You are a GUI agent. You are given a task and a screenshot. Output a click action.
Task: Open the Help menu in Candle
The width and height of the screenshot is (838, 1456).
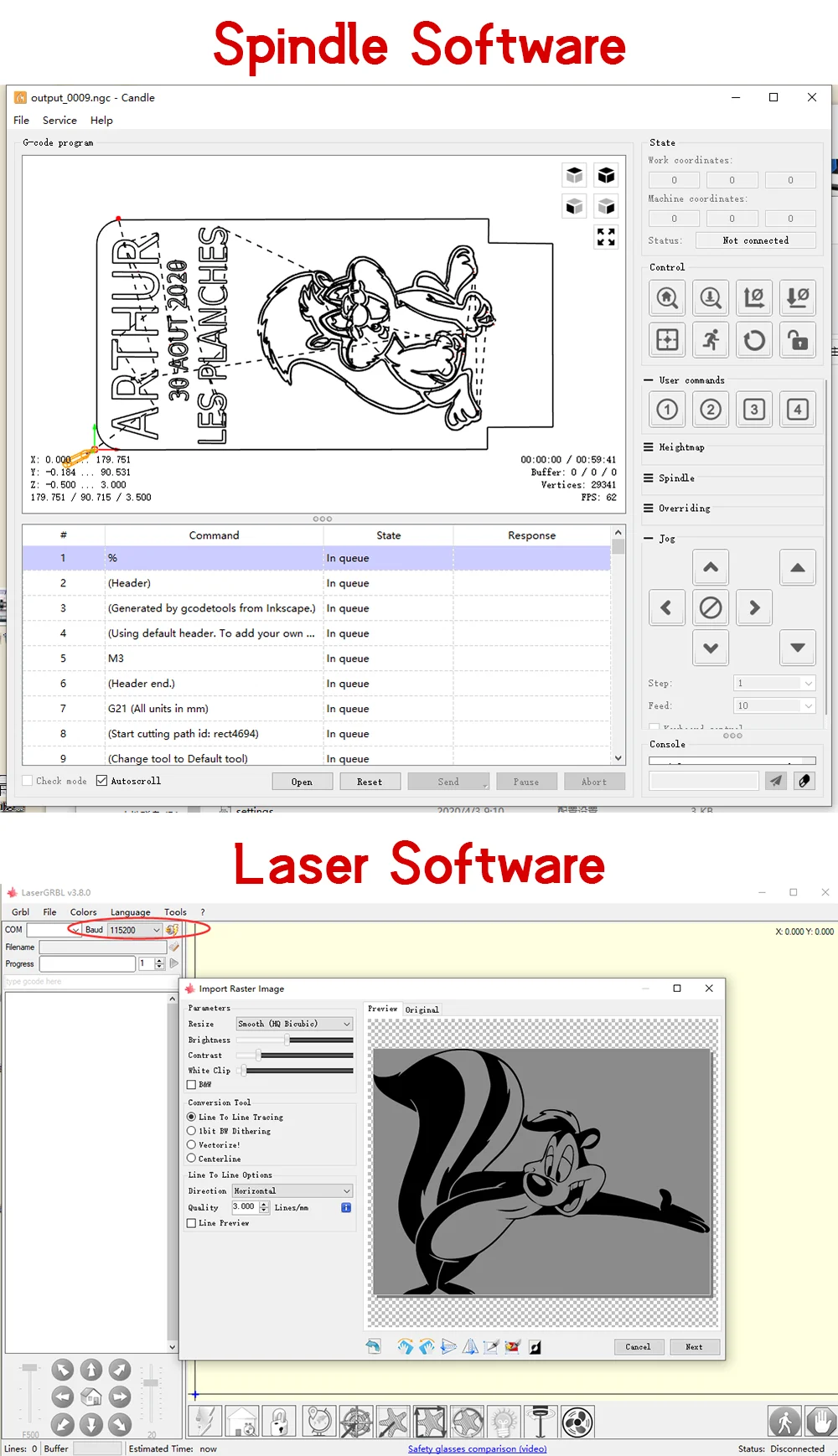(x=101, y=121)
